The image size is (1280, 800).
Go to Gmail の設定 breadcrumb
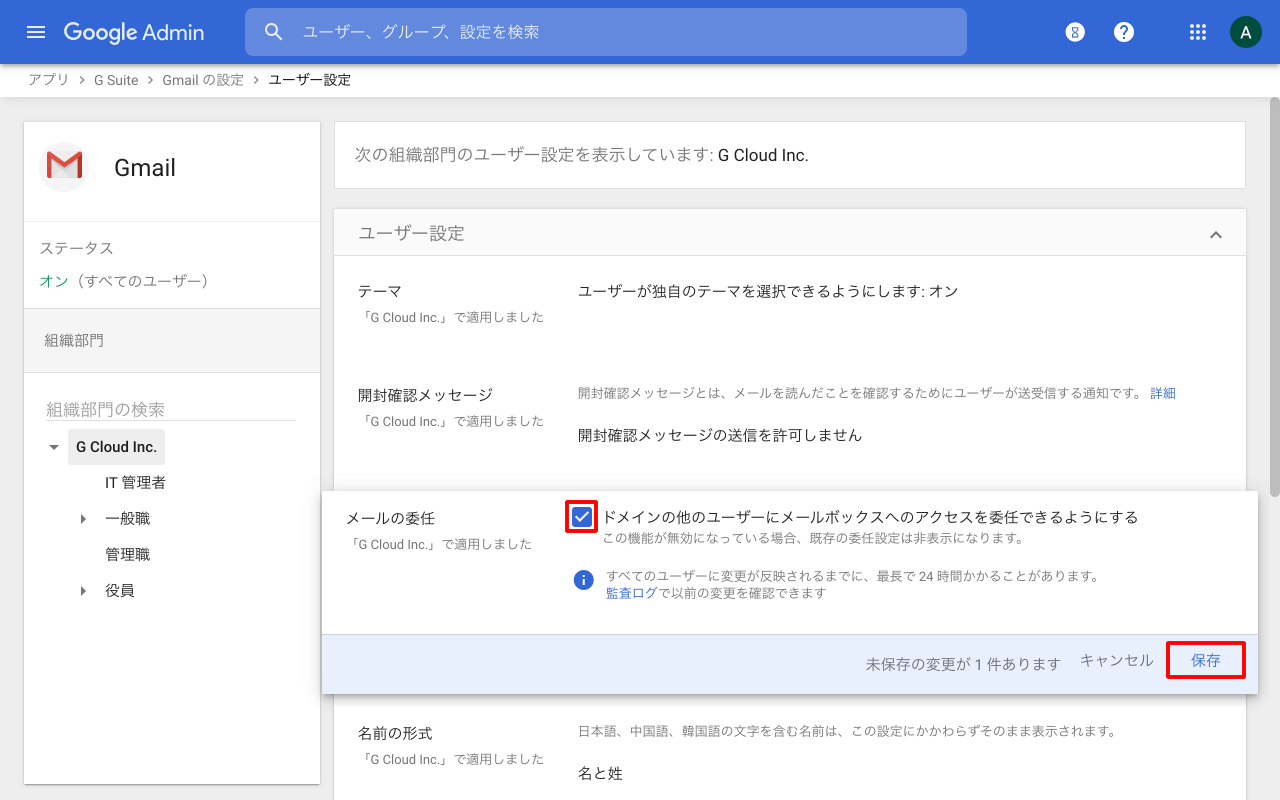(x=203, y=80)
